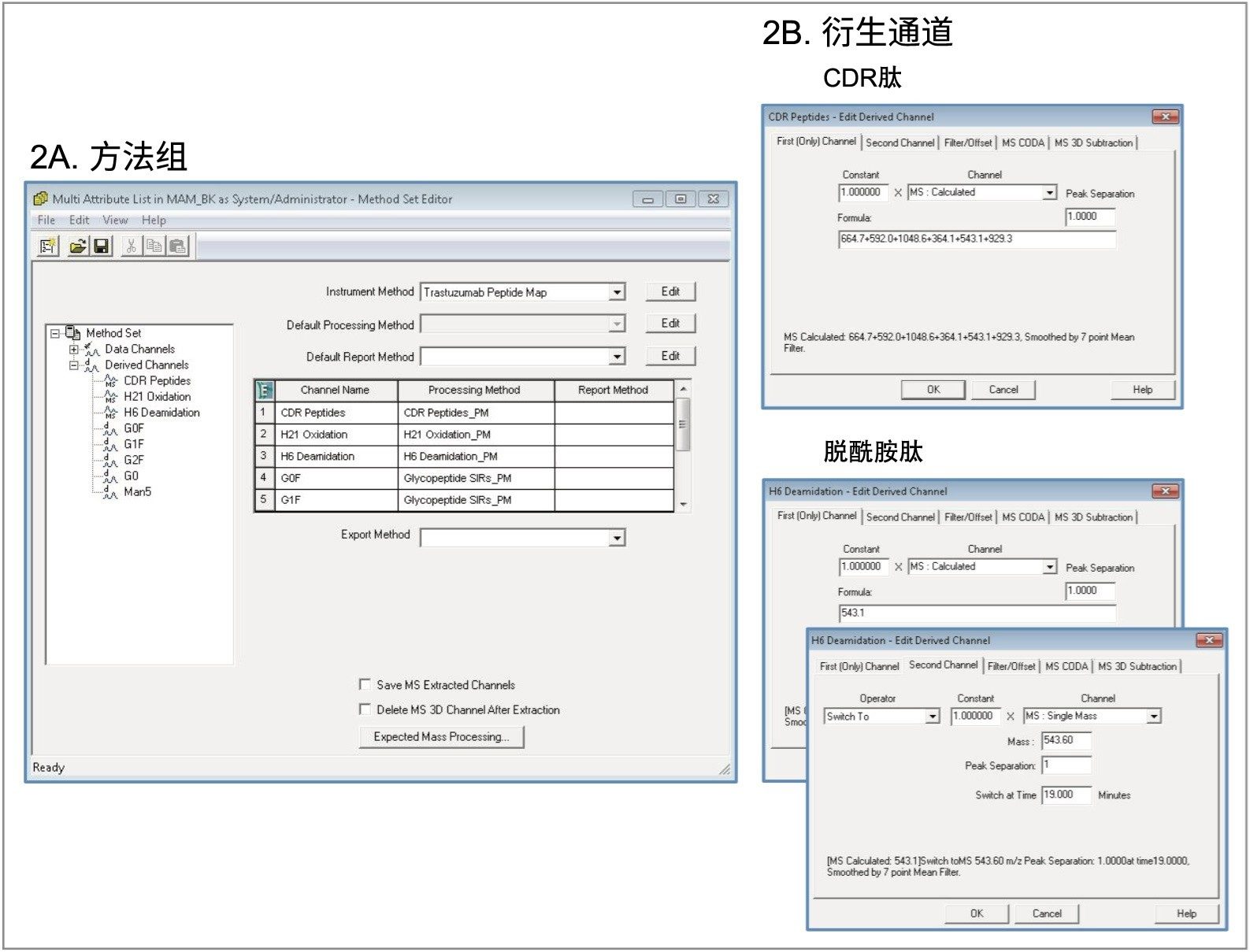Click OK in H6 Deamidation Second Channel dialog
This screenshot has width=1250, height=952.
[x=977, y=913]
